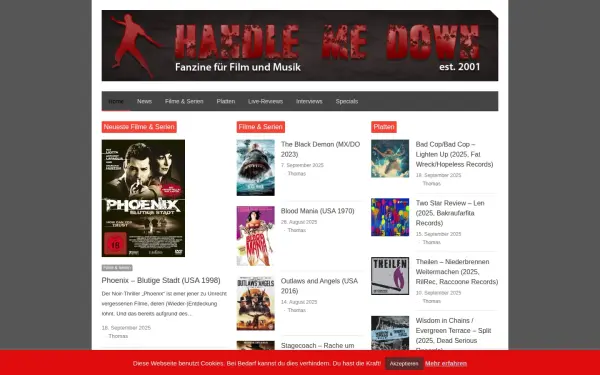Click author Thomas under Theilen review
Image resolution: width=600 pixels, height=375 pixels.
[x=432, y=301]
